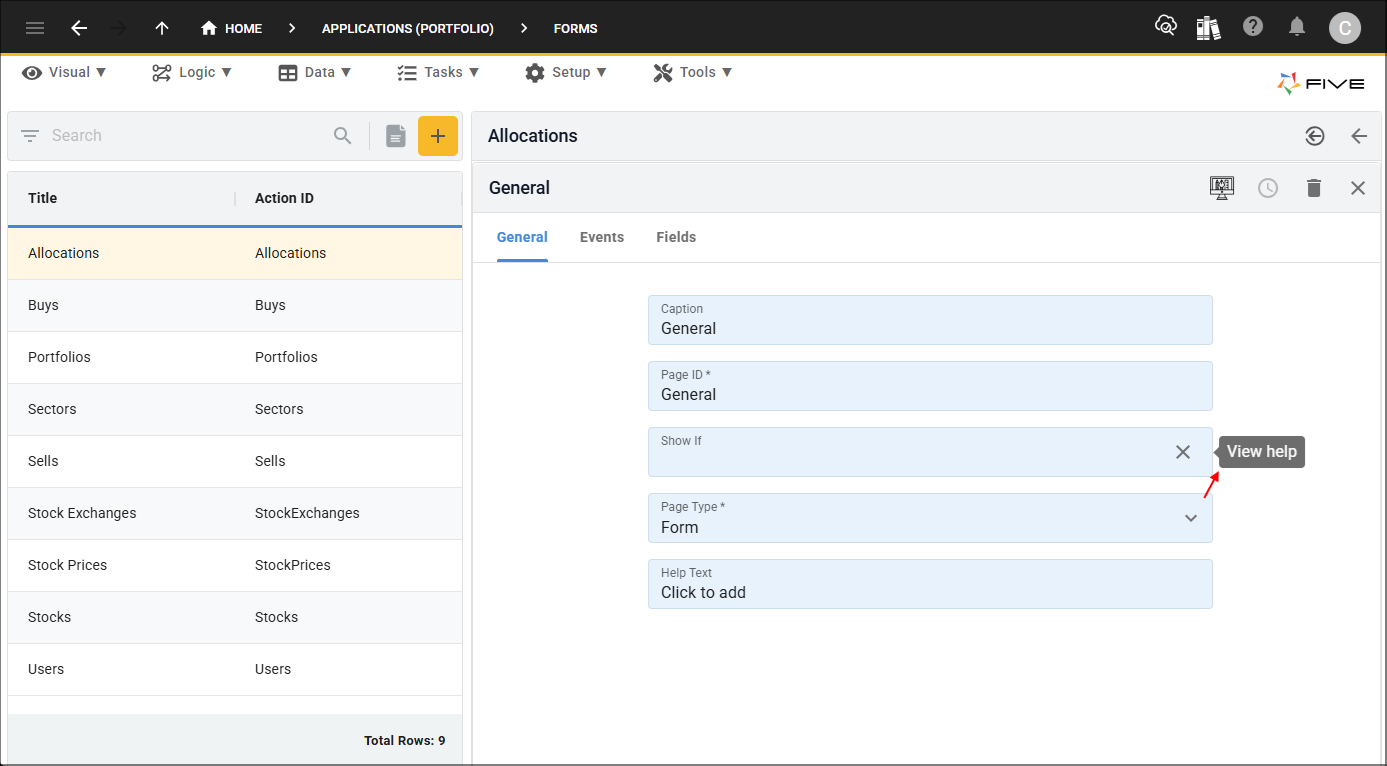This screenshot has width=1387, height=766.
Task: Expand the Page Type dropdown
Action: click(1191, 518)
